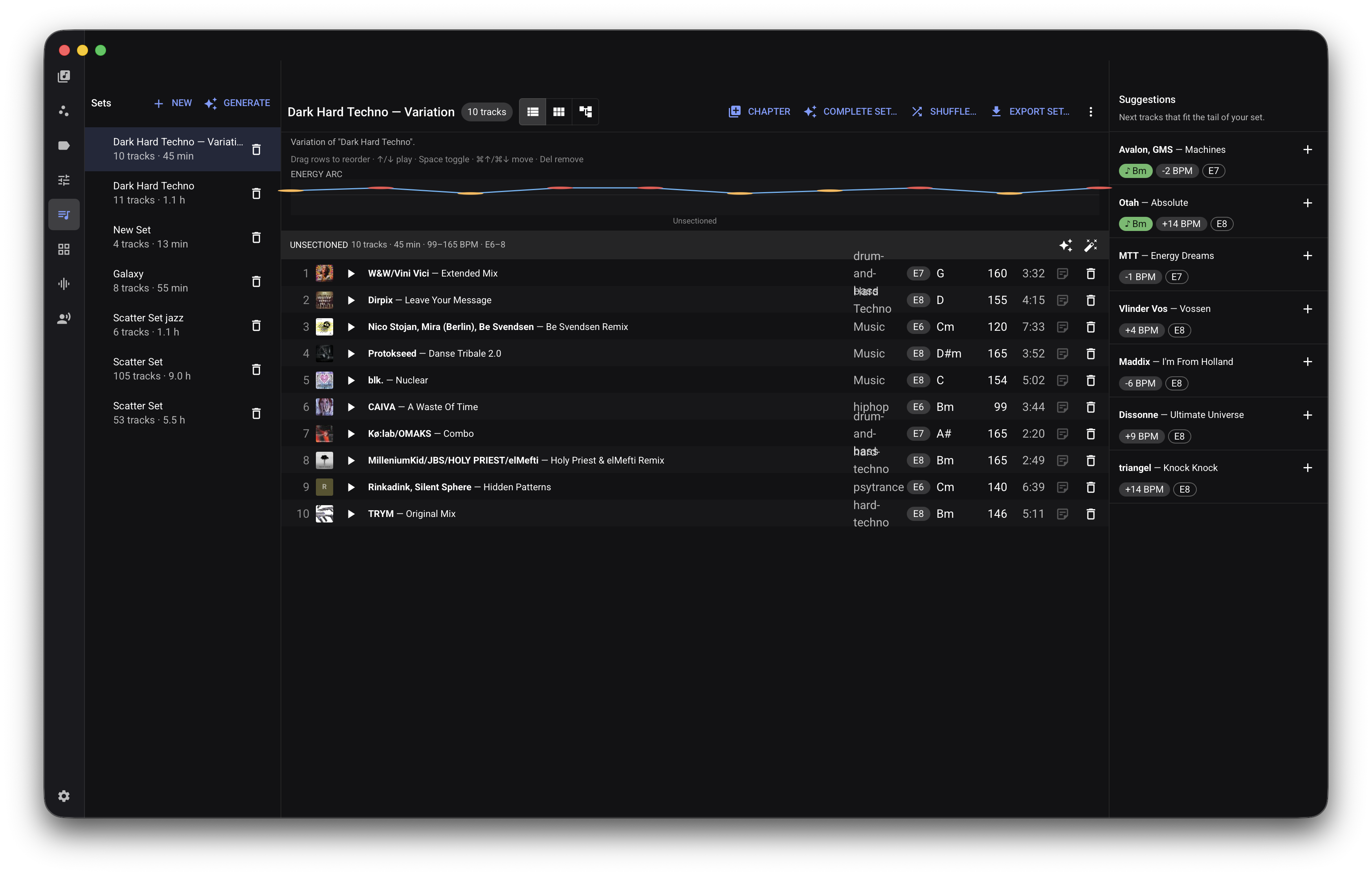
Task: Open the more options three-dot menu
Action: tap(1091, 112)
